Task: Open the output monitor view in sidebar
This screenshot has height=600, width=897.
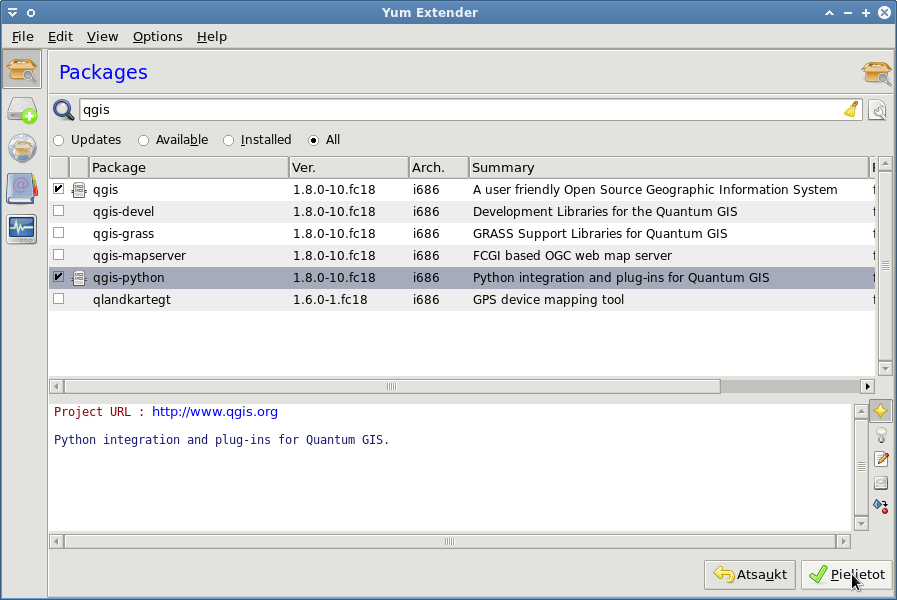Action: (22, 229)
